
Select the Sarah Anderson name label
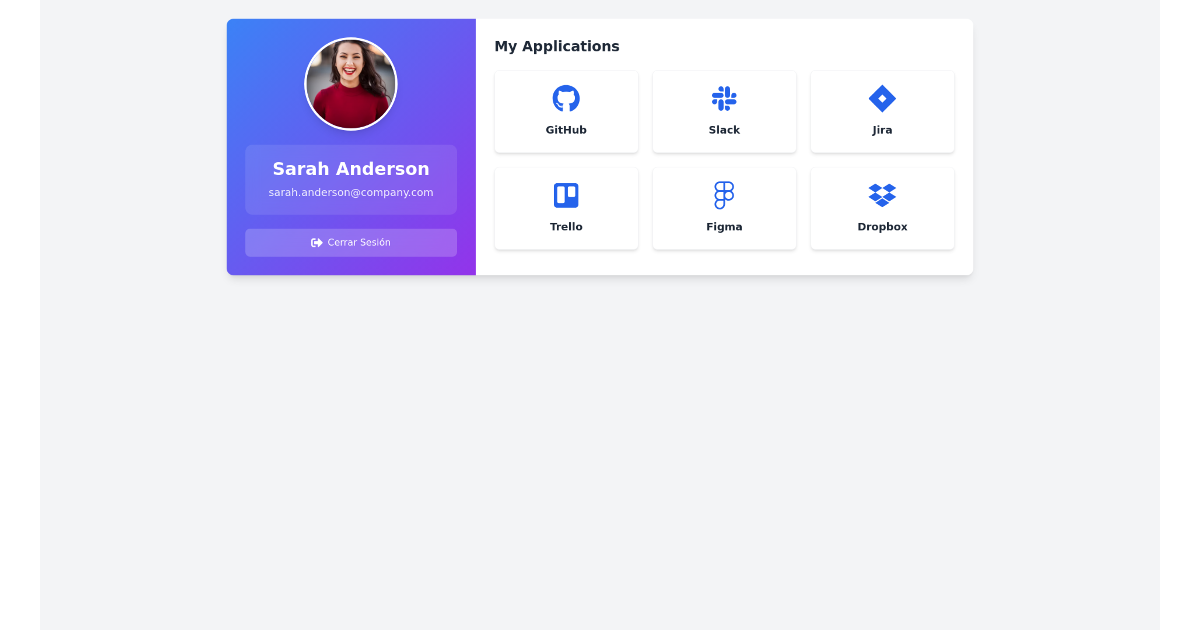[351, 168]
